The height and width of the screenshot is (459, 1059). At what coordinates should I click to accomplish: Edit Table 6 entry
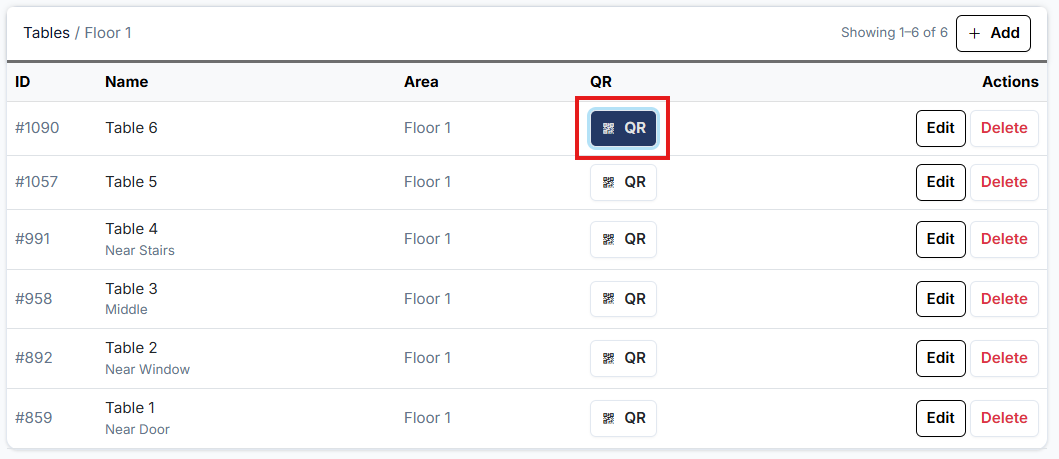pyautogui.click(x=940, y=128)
